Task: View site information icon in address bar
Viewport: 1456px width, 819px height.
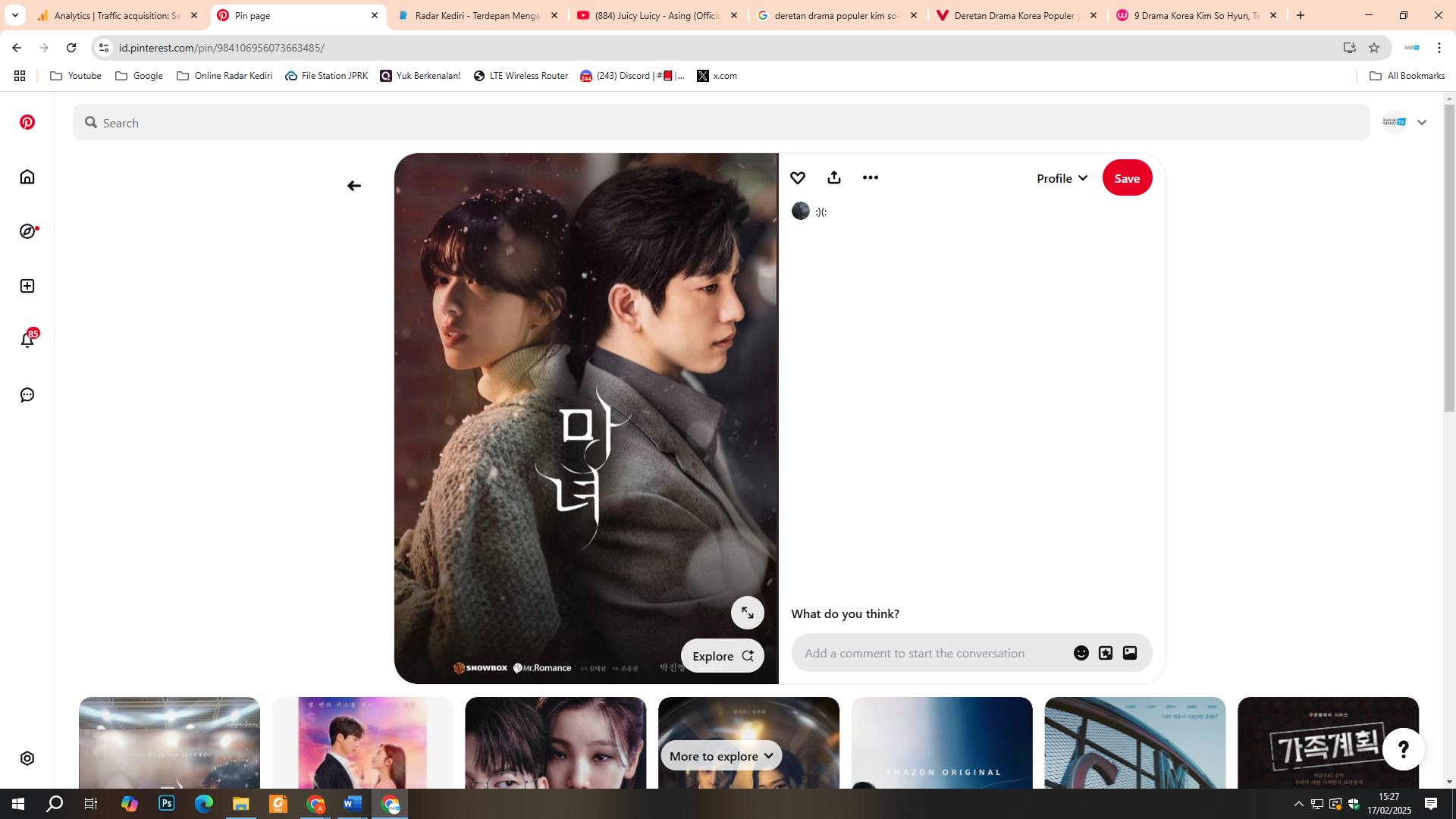Action: coord(104,48)
